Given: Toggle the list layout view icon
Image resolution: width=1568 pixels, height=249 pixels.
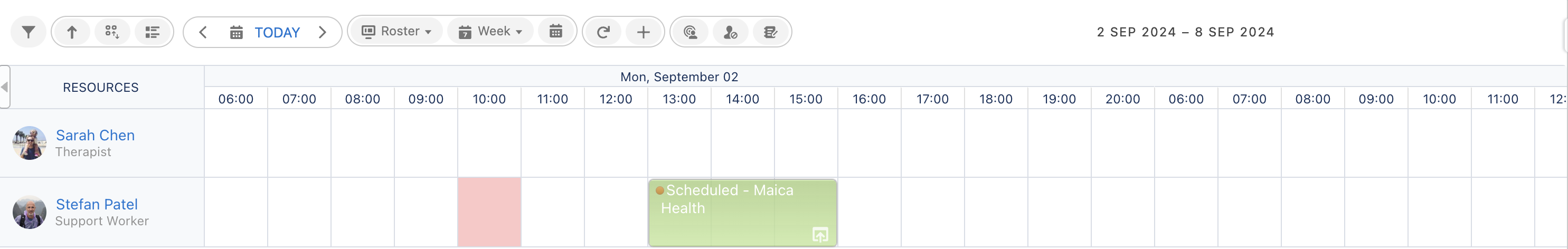Looking at the screenshot, I should click(152, 32).
